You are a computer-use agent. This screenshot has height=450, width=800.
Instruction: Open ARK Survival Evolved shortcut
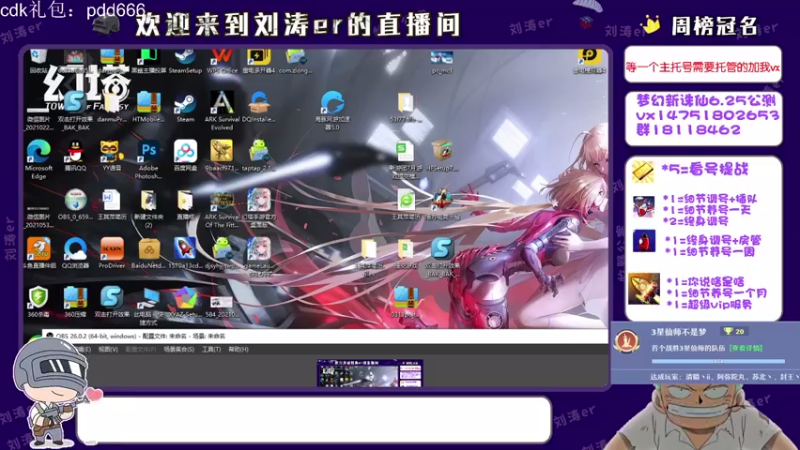tap(222, 110)
